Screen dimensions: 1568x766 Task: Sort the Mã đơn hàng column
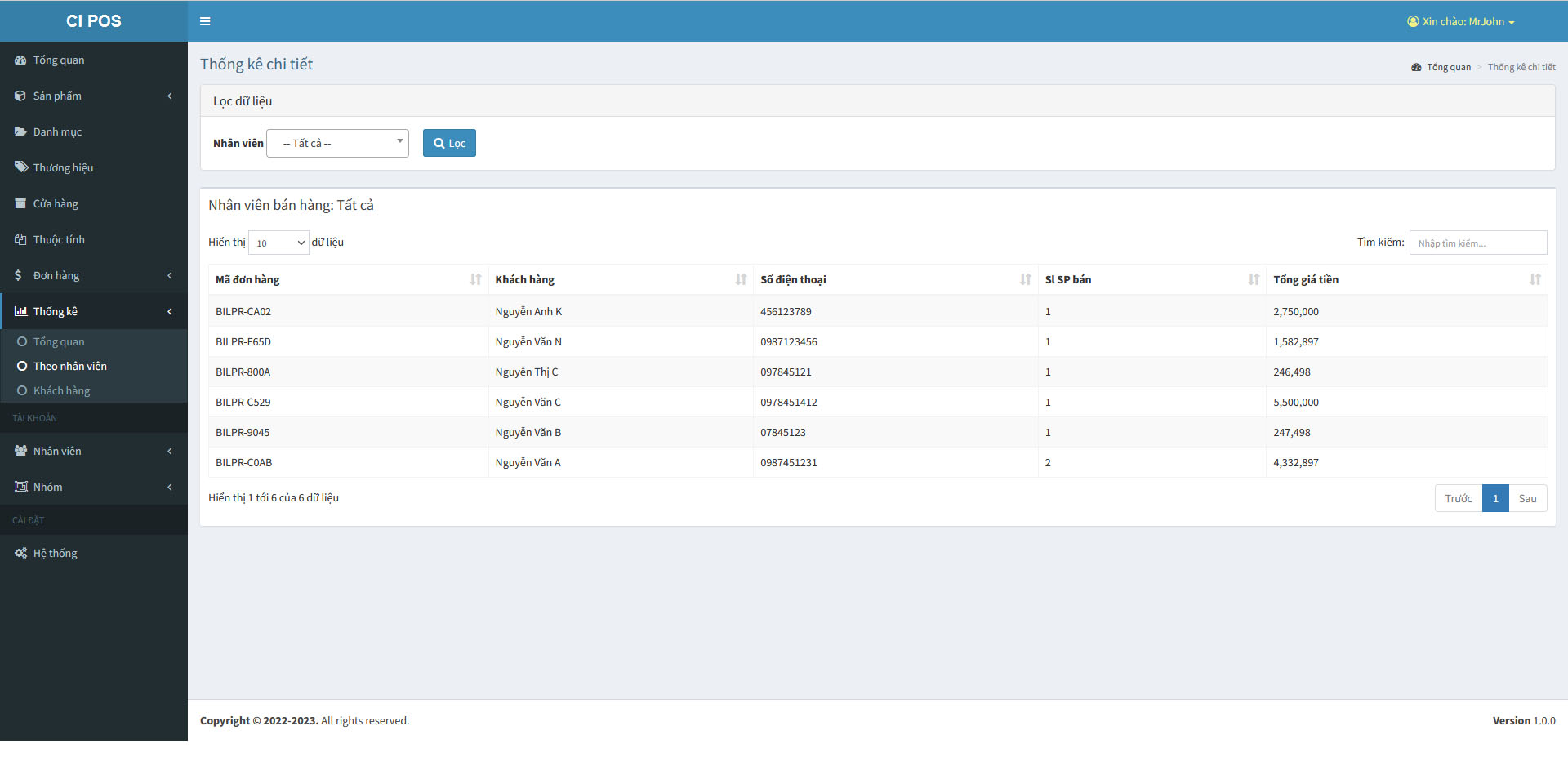coord(476,279)
